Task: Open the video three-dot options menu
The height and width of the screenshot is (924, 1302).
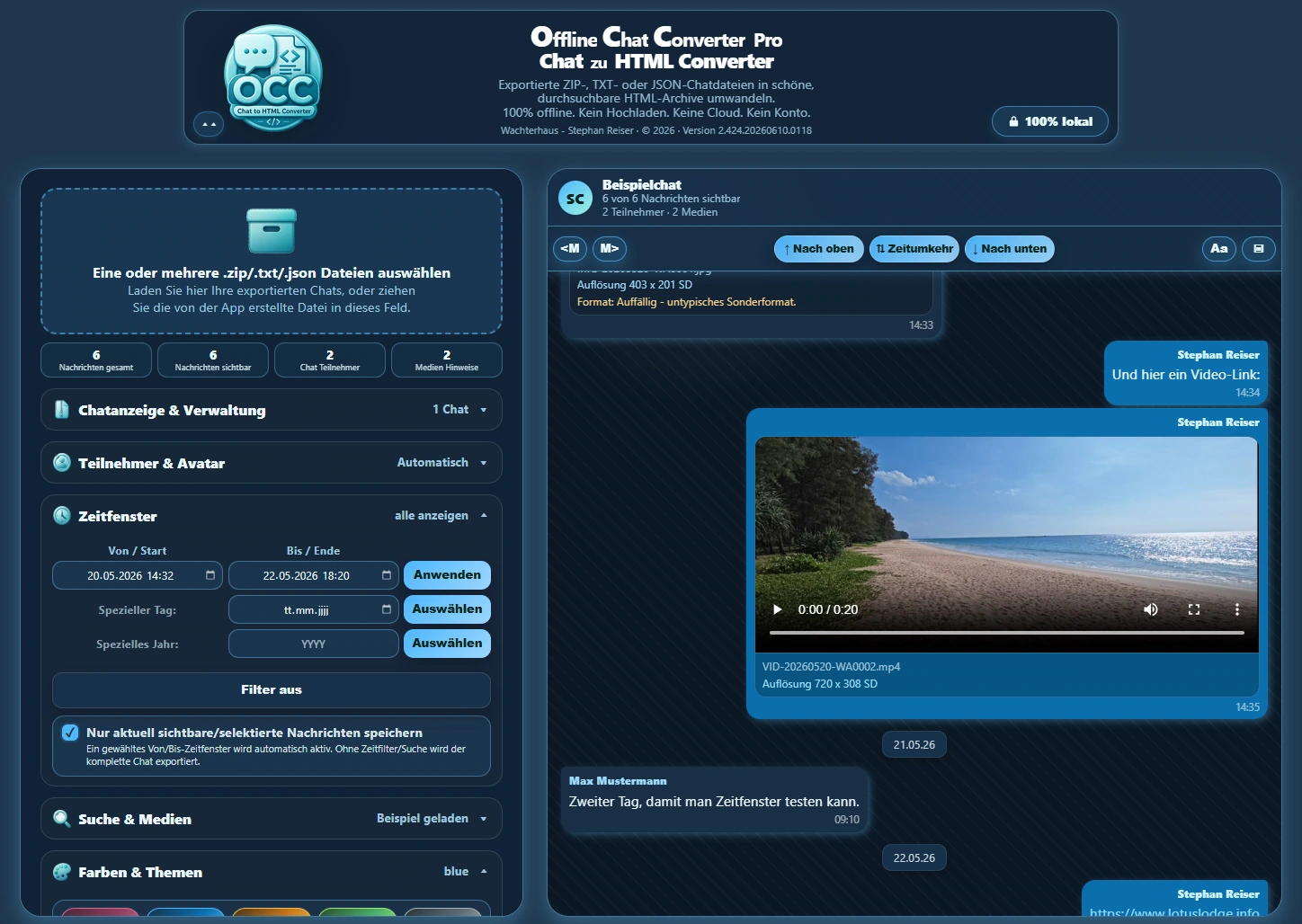Action: tap(1237, 609)
